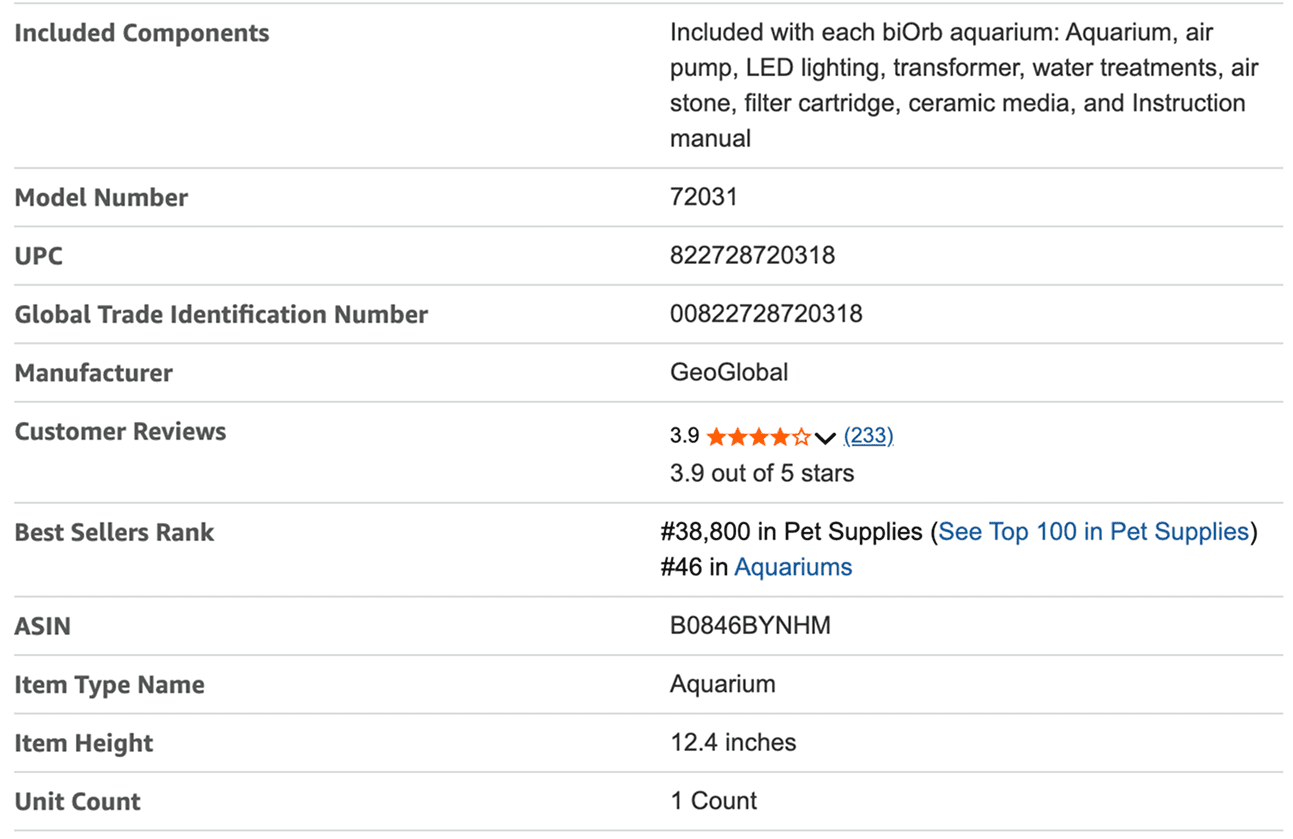
Task: Click the "1 Count" unit value
Action: pos(714,801)
